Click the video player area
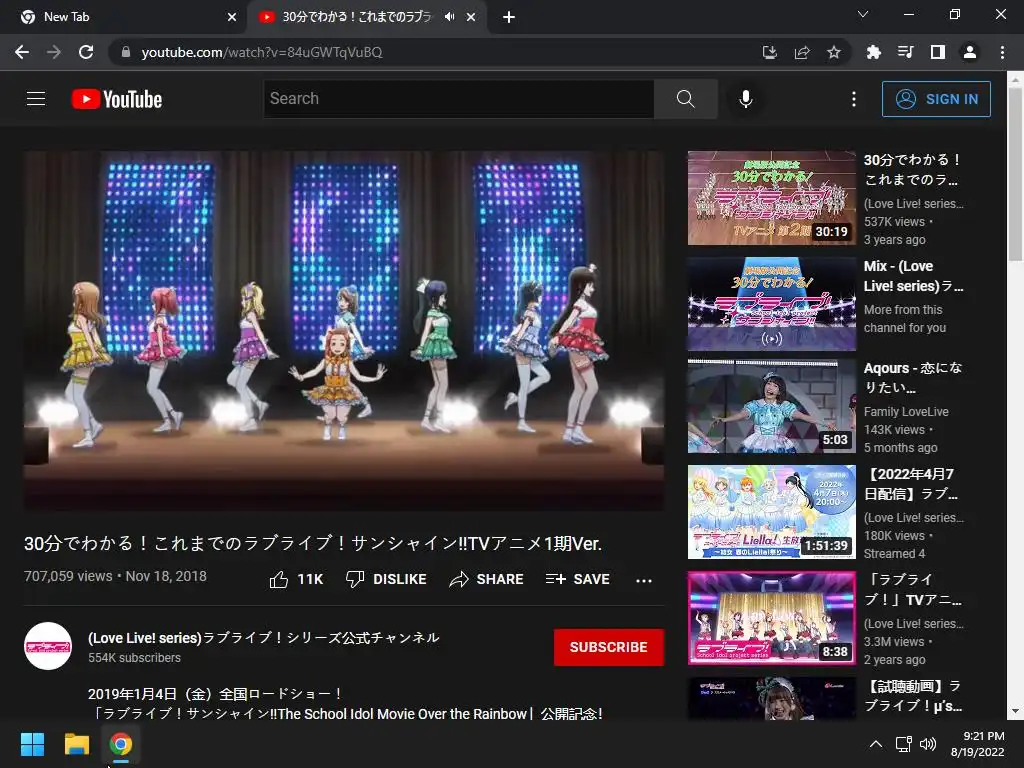The width and height of the screenshot is (1024, 768). click(344, 330)
